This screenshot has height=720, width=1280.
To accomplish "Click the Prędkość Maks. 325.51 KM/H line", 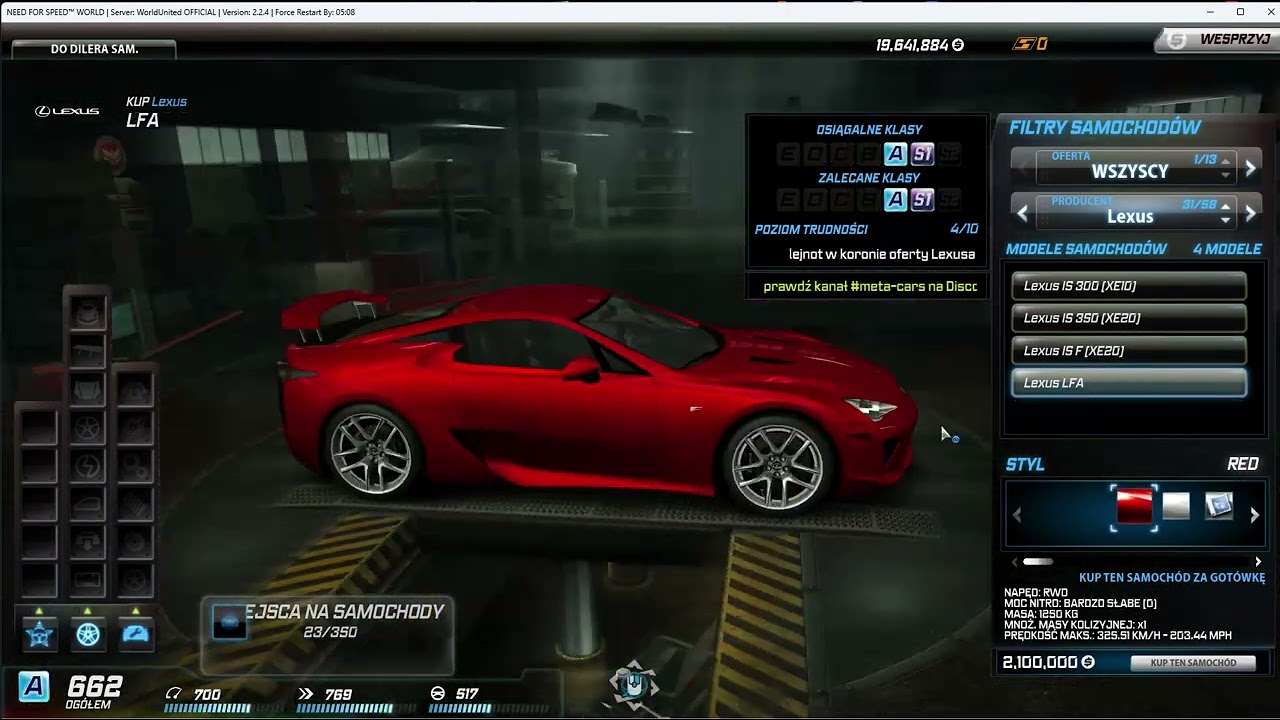I will [1118, 635].
